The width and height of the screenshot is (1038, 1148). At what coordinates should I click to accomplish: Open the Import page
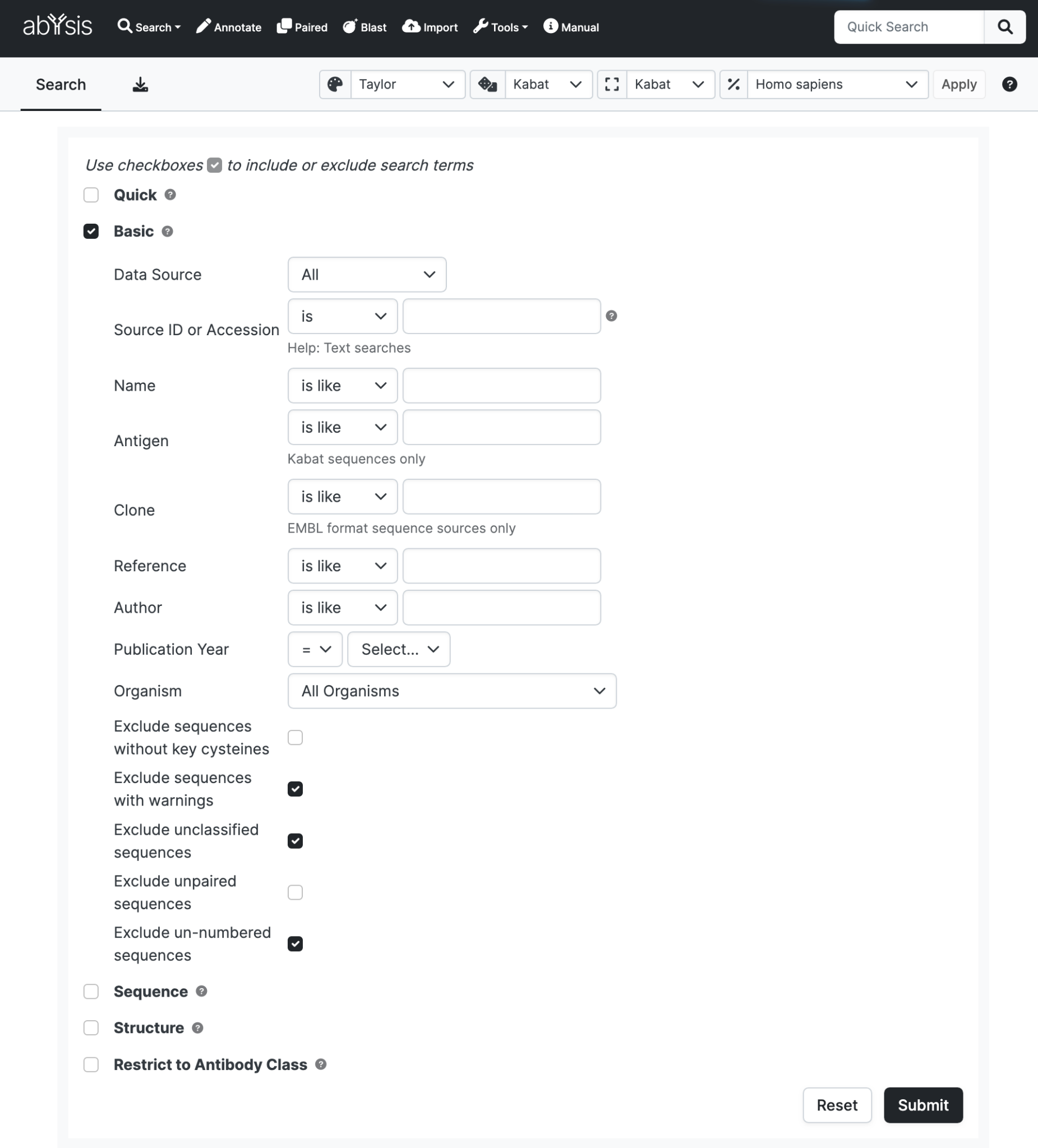pyautogui.click(x=430, y=27)
